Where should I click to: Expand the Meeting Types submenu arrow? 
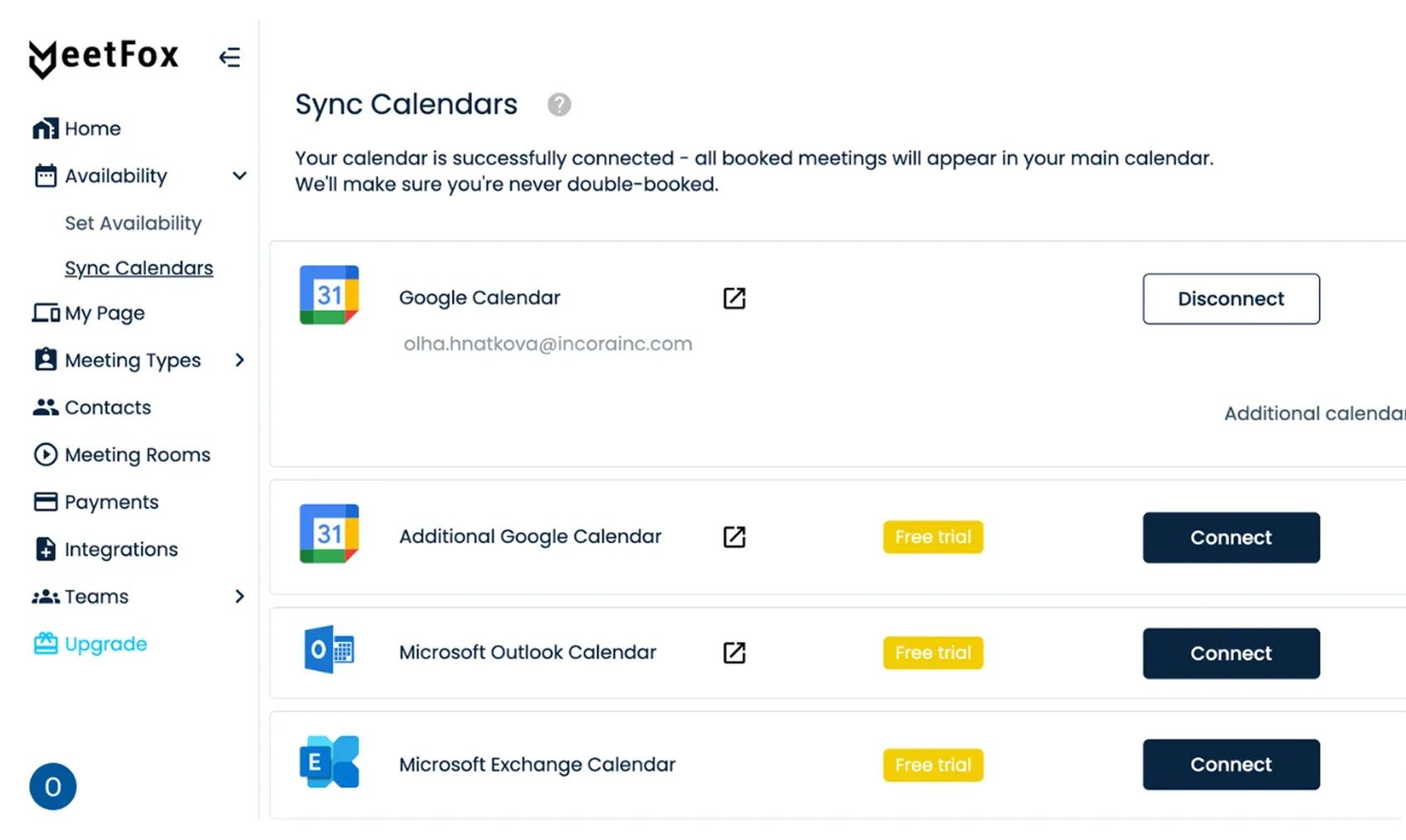239,360
